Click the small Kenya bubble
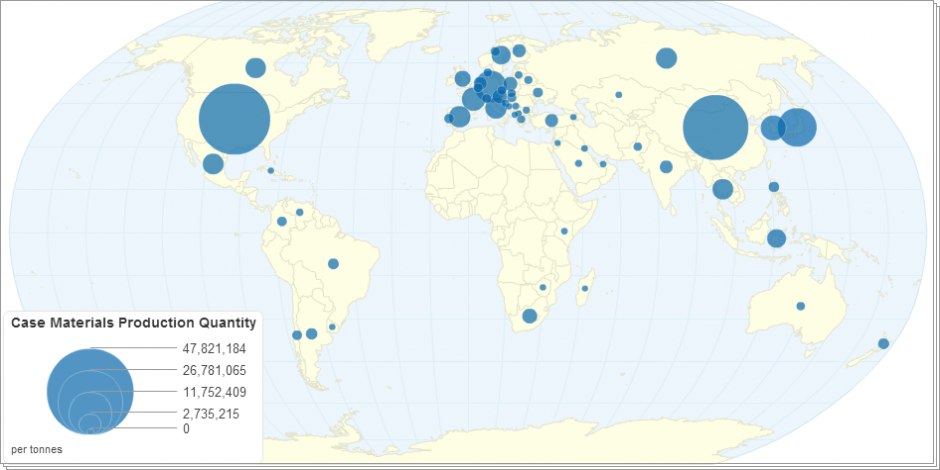This screenshot has height=470, width=940. (x=564, y=231)
